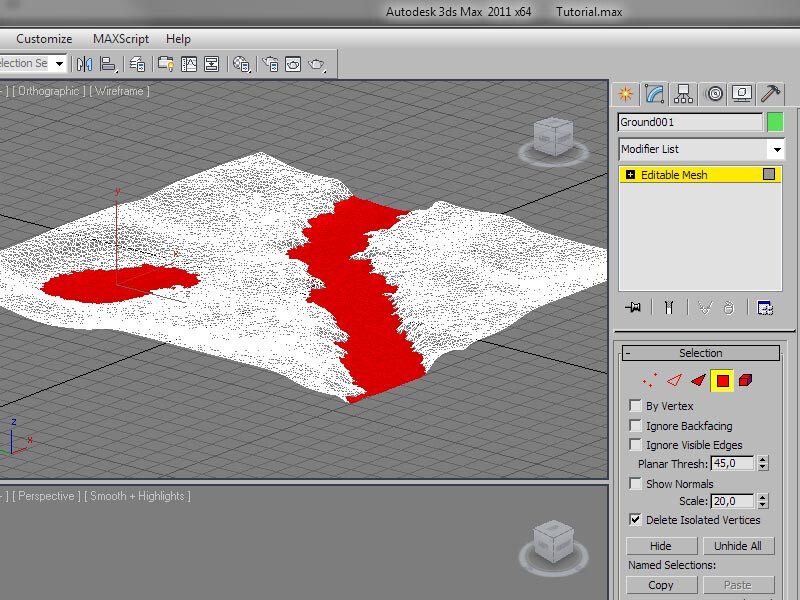Screen dimensions: 800x600
Task: Expand the Editable Mesh stack entry
Action: tap(630, 175)
